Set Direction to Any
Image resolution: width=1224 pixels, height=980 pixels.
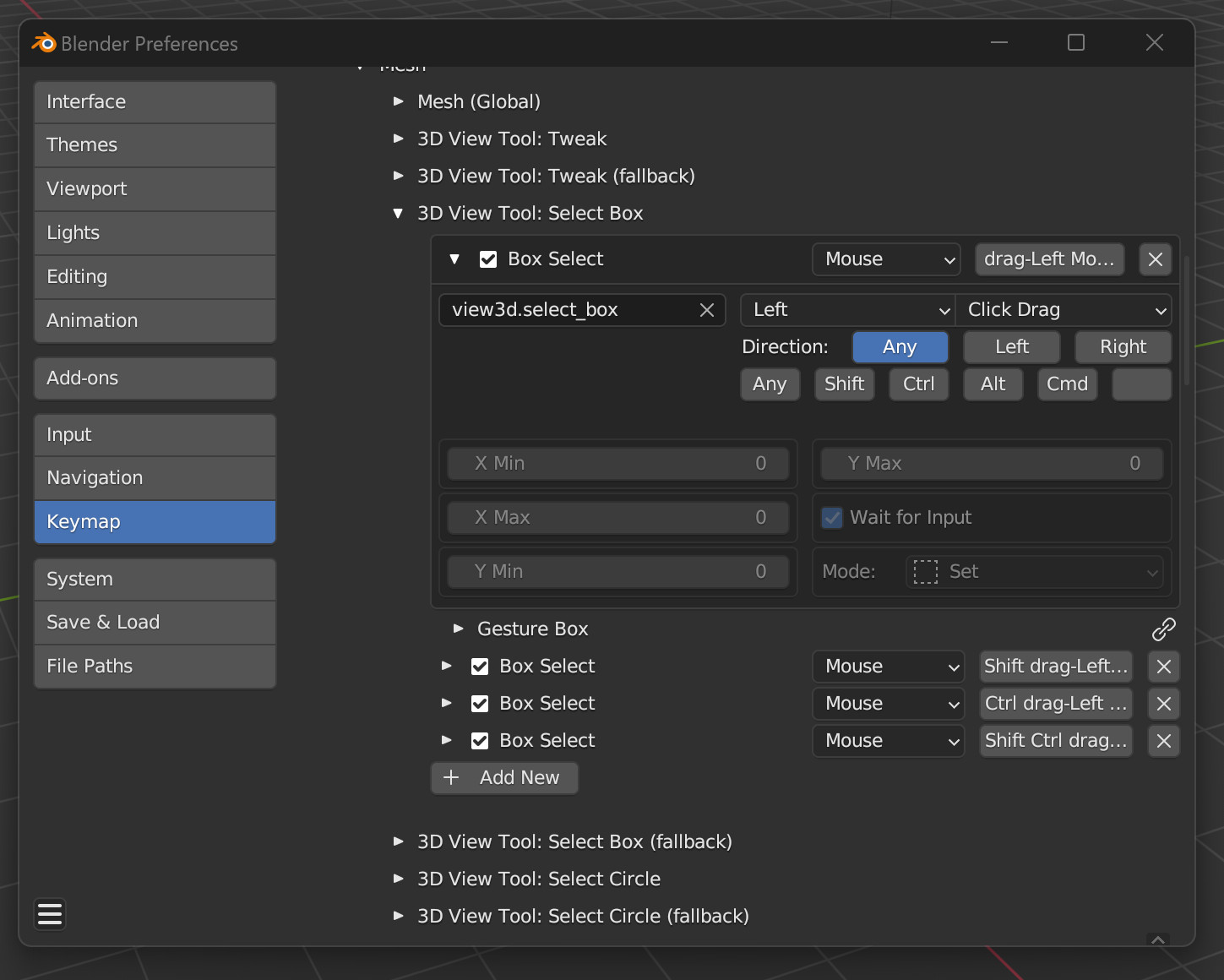click(x=900, y=347)
